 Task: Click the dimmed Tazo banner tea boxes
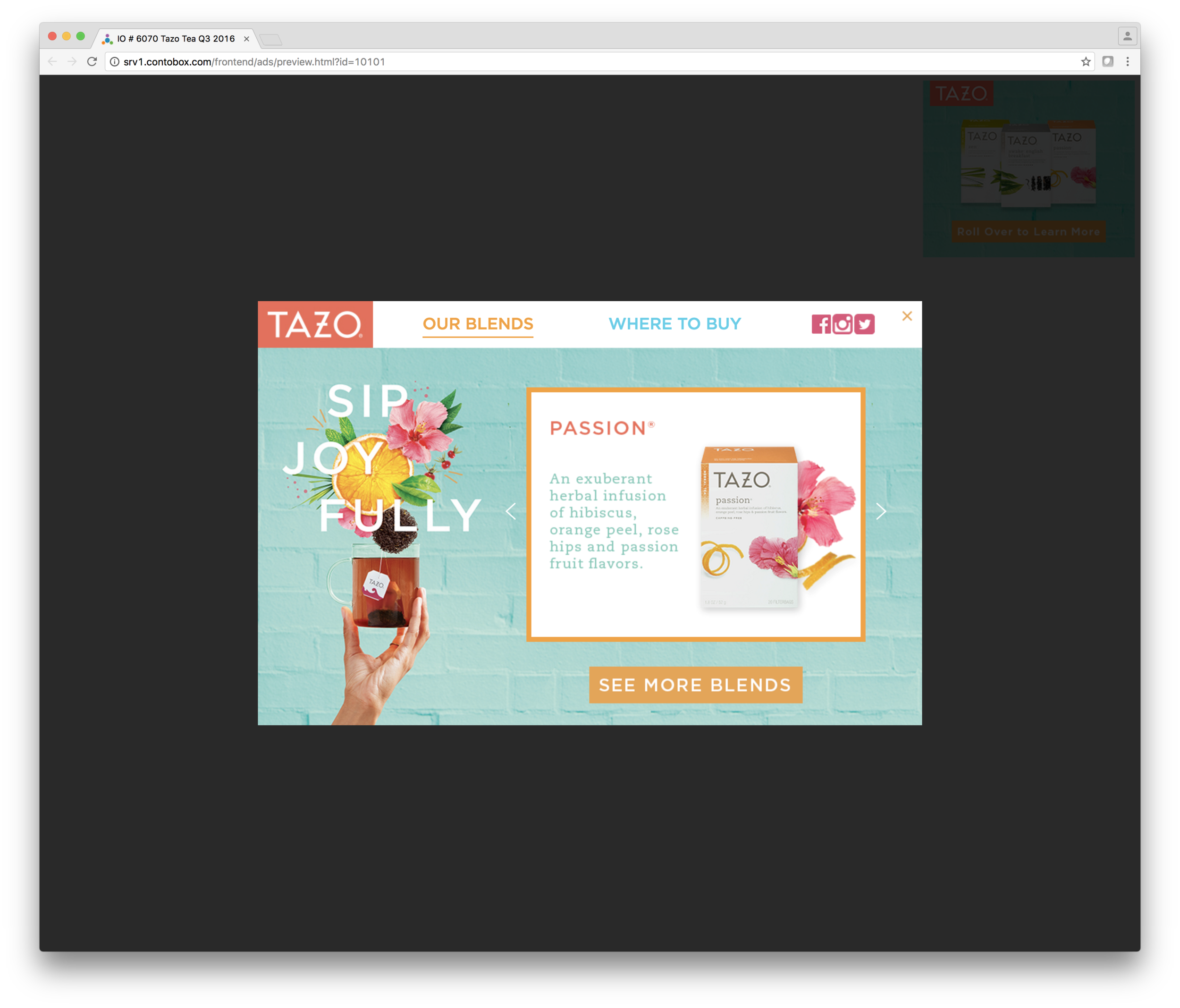(1028, 163)
